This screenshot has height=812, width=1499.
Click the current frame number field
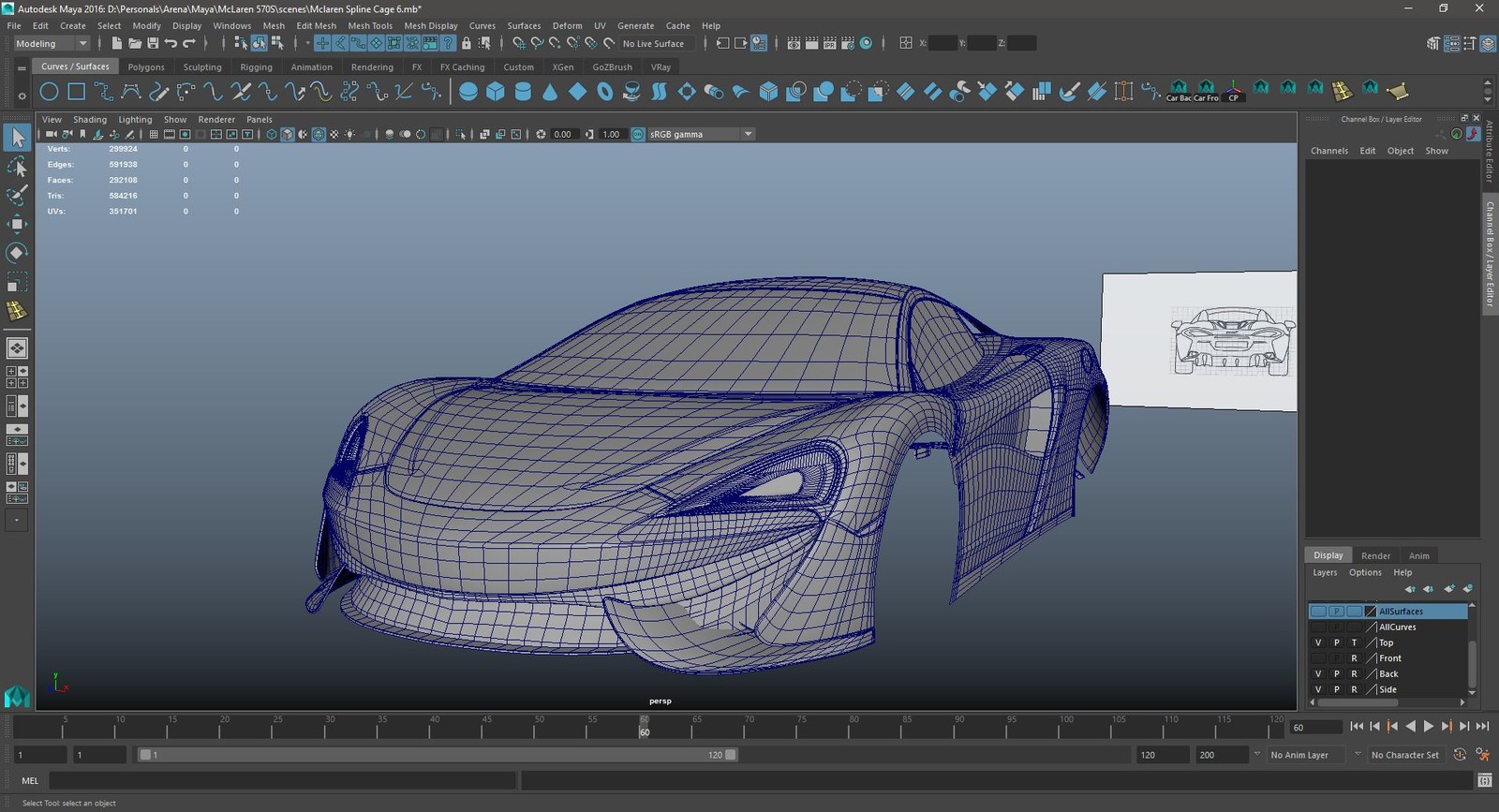point(1316,727)
